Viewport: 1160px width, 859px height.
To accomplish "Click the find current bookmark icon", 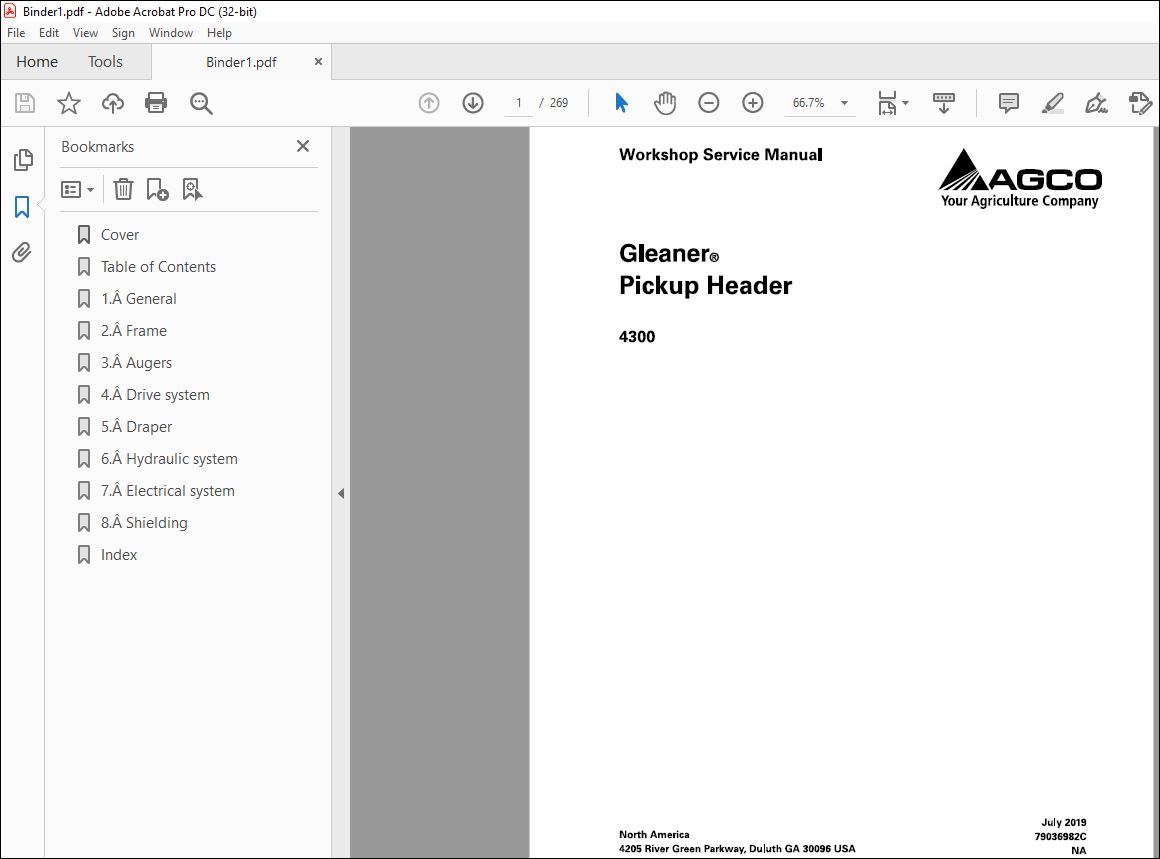I will pos(192,189).
